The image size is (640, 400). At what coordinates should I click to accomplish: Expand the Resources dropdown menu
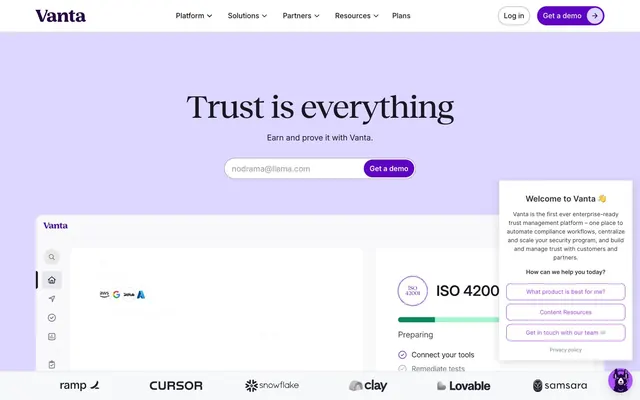pos(357,16)
